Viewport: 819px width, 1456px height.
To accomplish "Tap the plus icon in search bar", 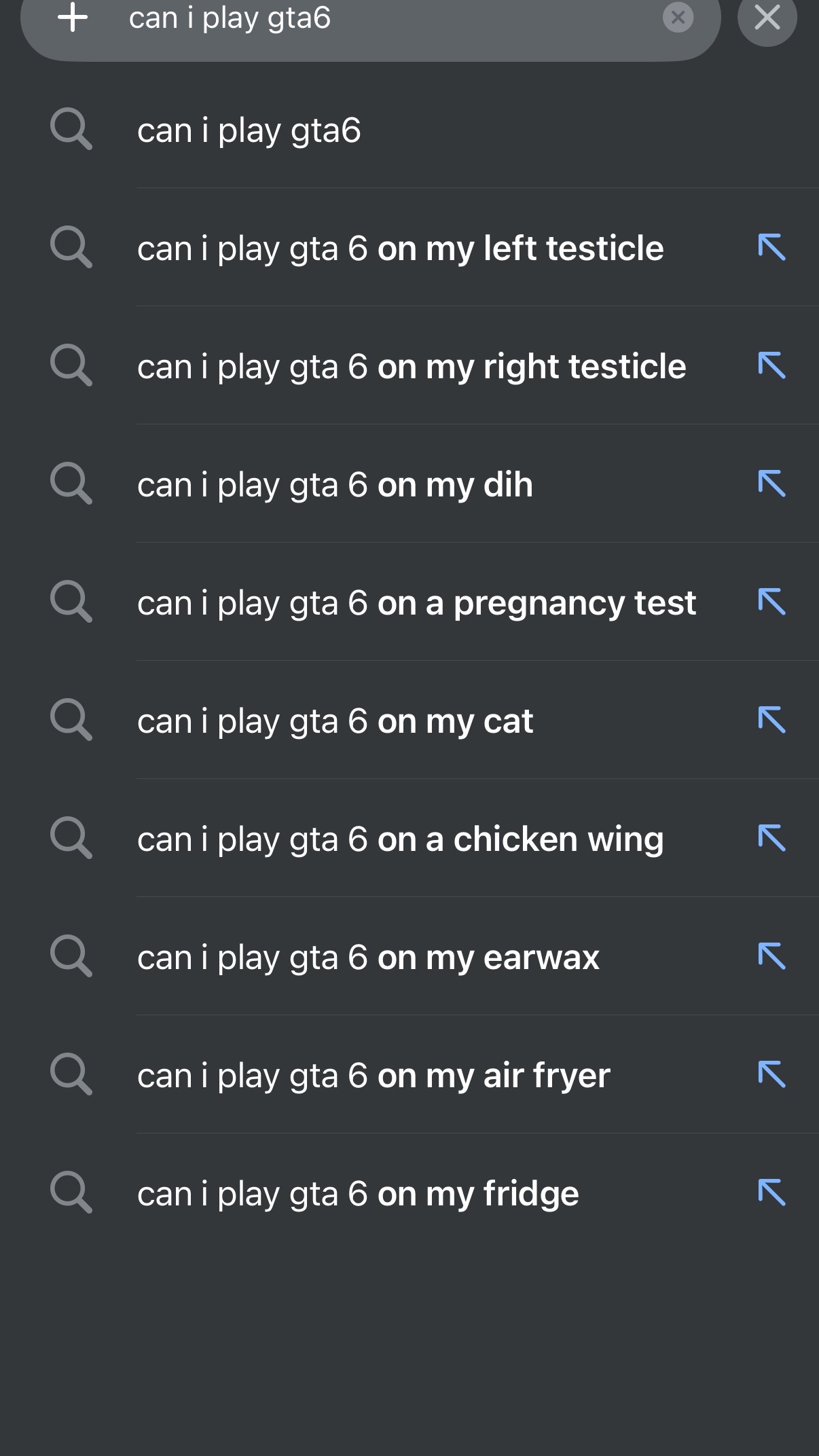I will [73, 17].
